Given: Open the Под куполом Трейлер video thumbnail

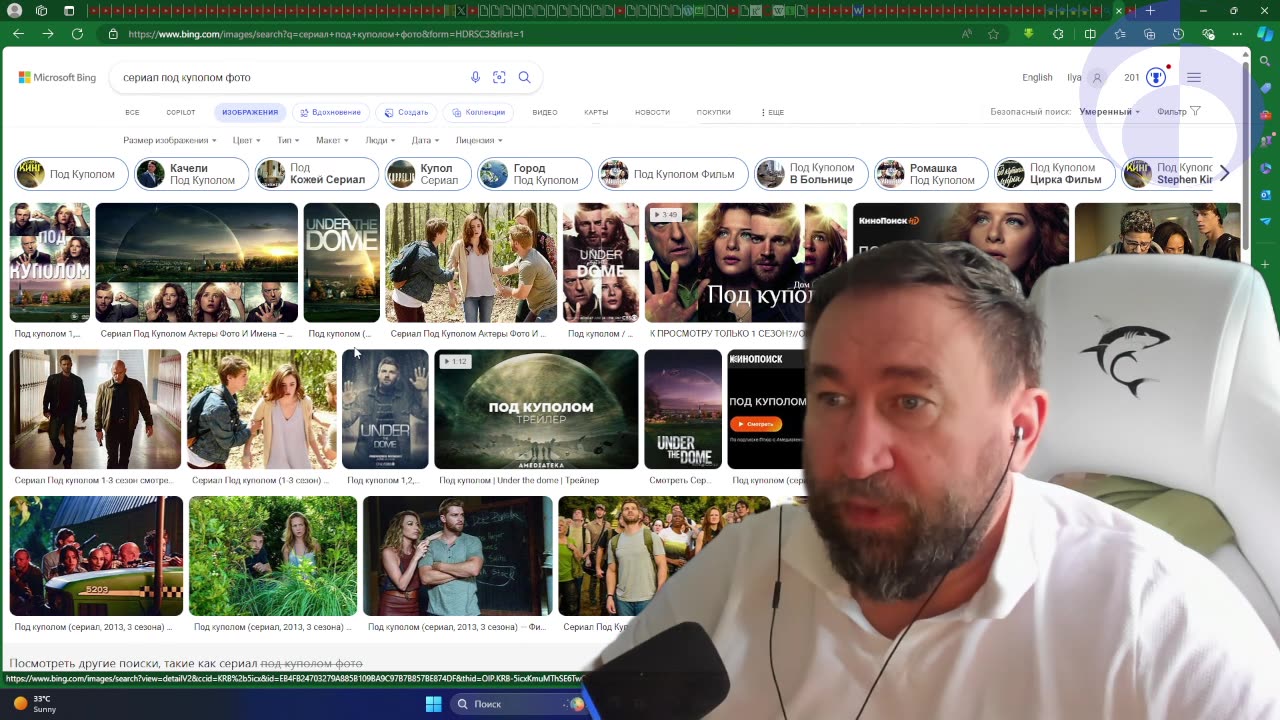Looking at the screenshot, I should tap(536, 409).
